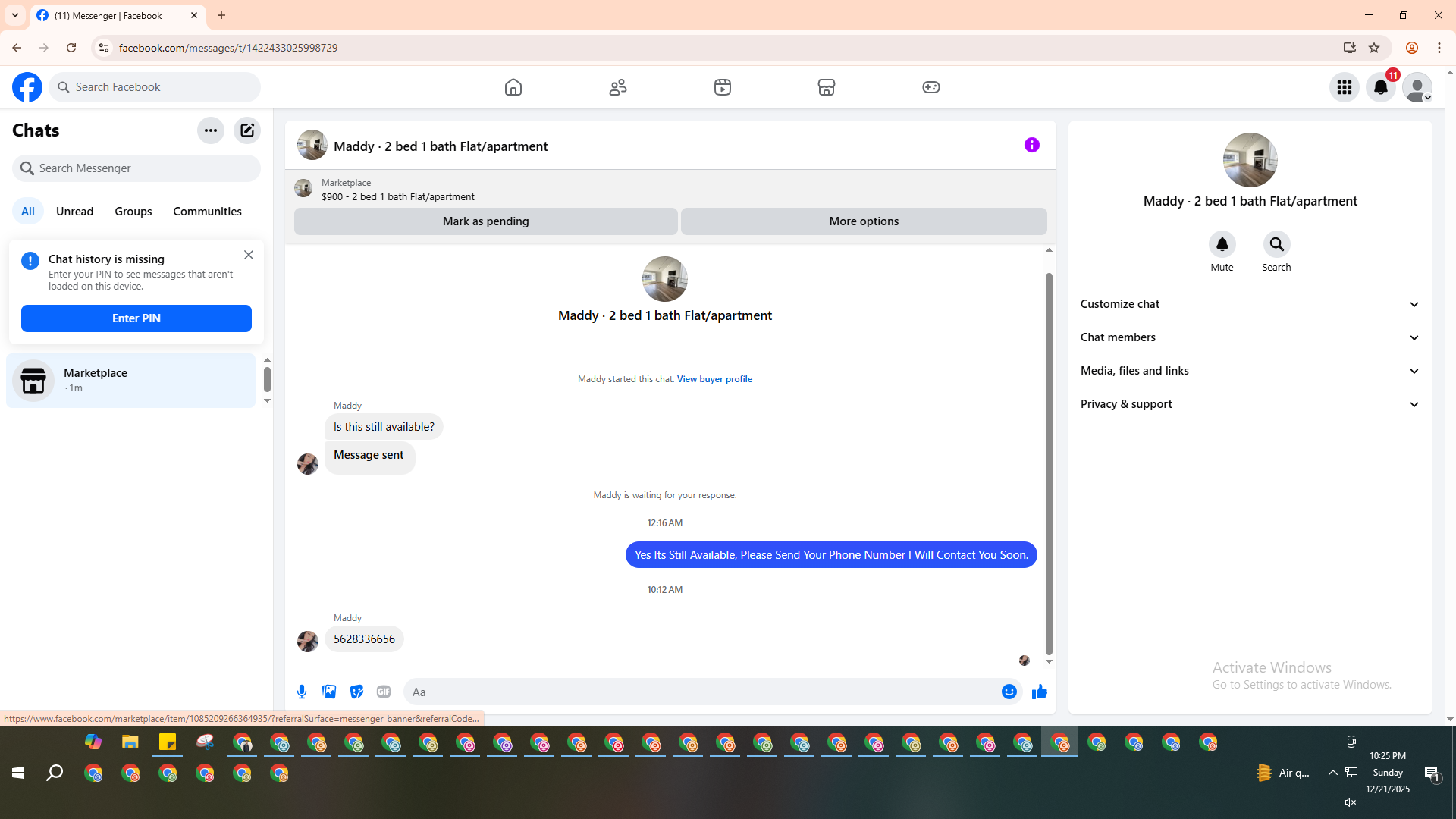Expand Media, files and links section

click(1250, 371)
